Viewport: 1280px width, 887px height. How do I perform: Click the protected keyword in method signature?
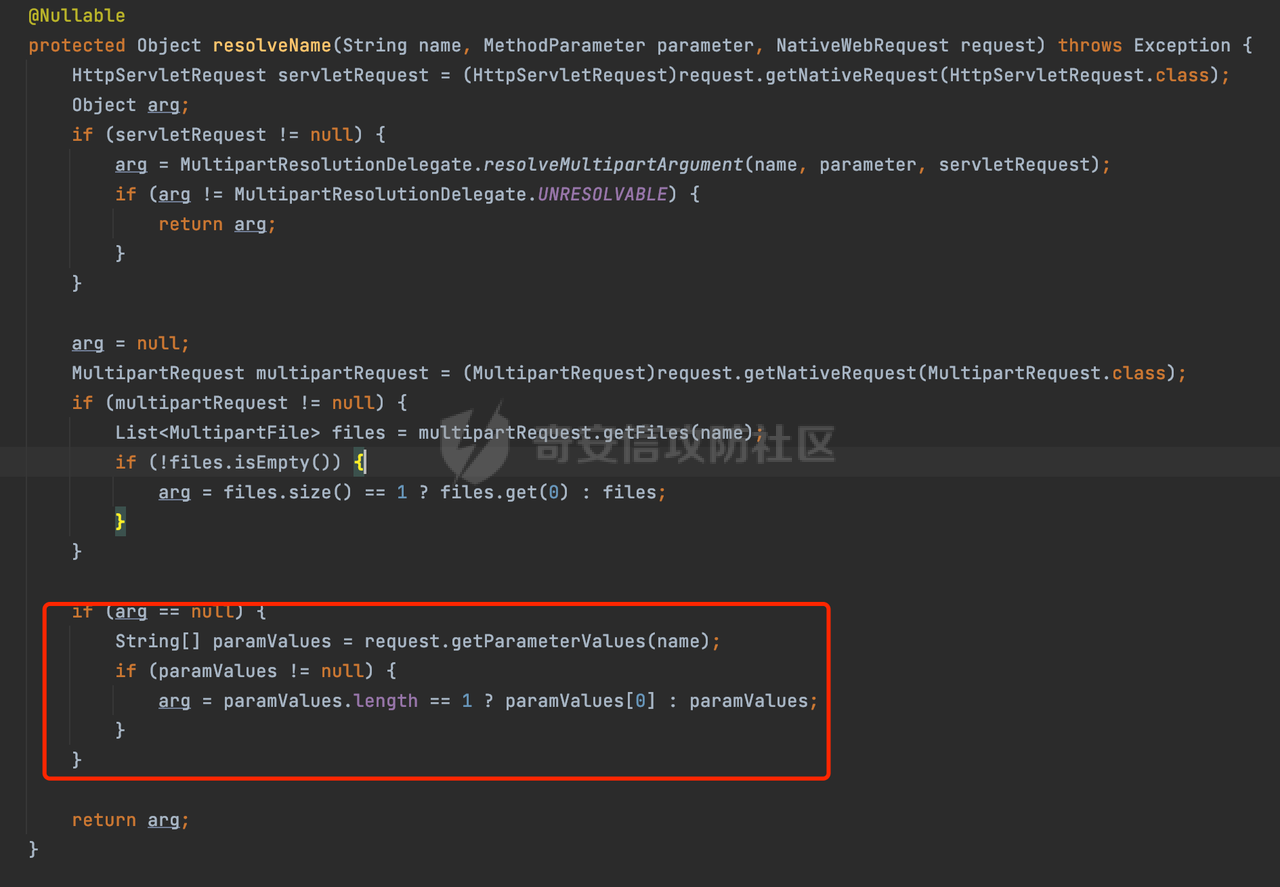pos(77,46)
